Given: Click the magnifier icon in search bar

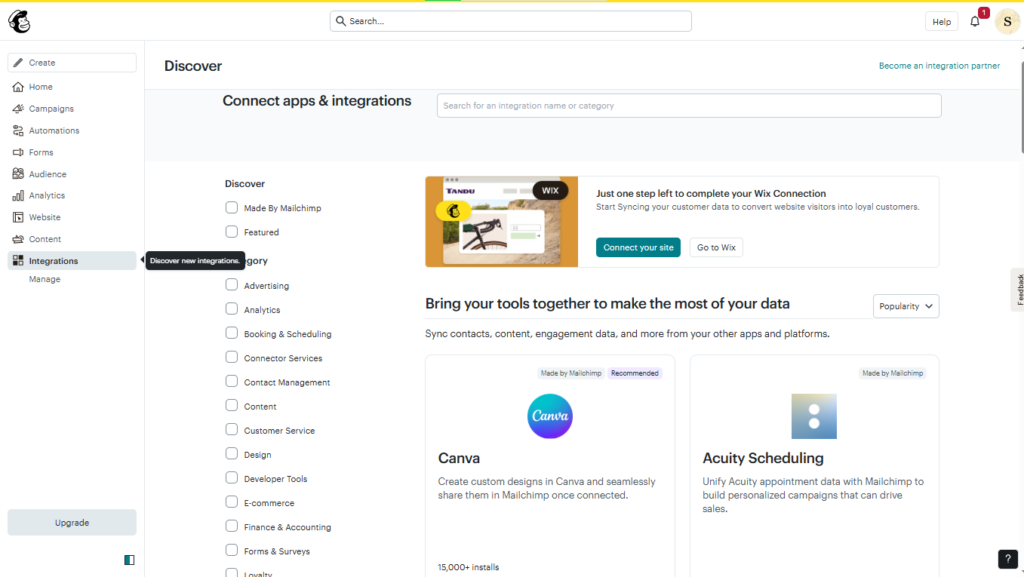Looking at the screenshot, I should [x=341, y=21].
